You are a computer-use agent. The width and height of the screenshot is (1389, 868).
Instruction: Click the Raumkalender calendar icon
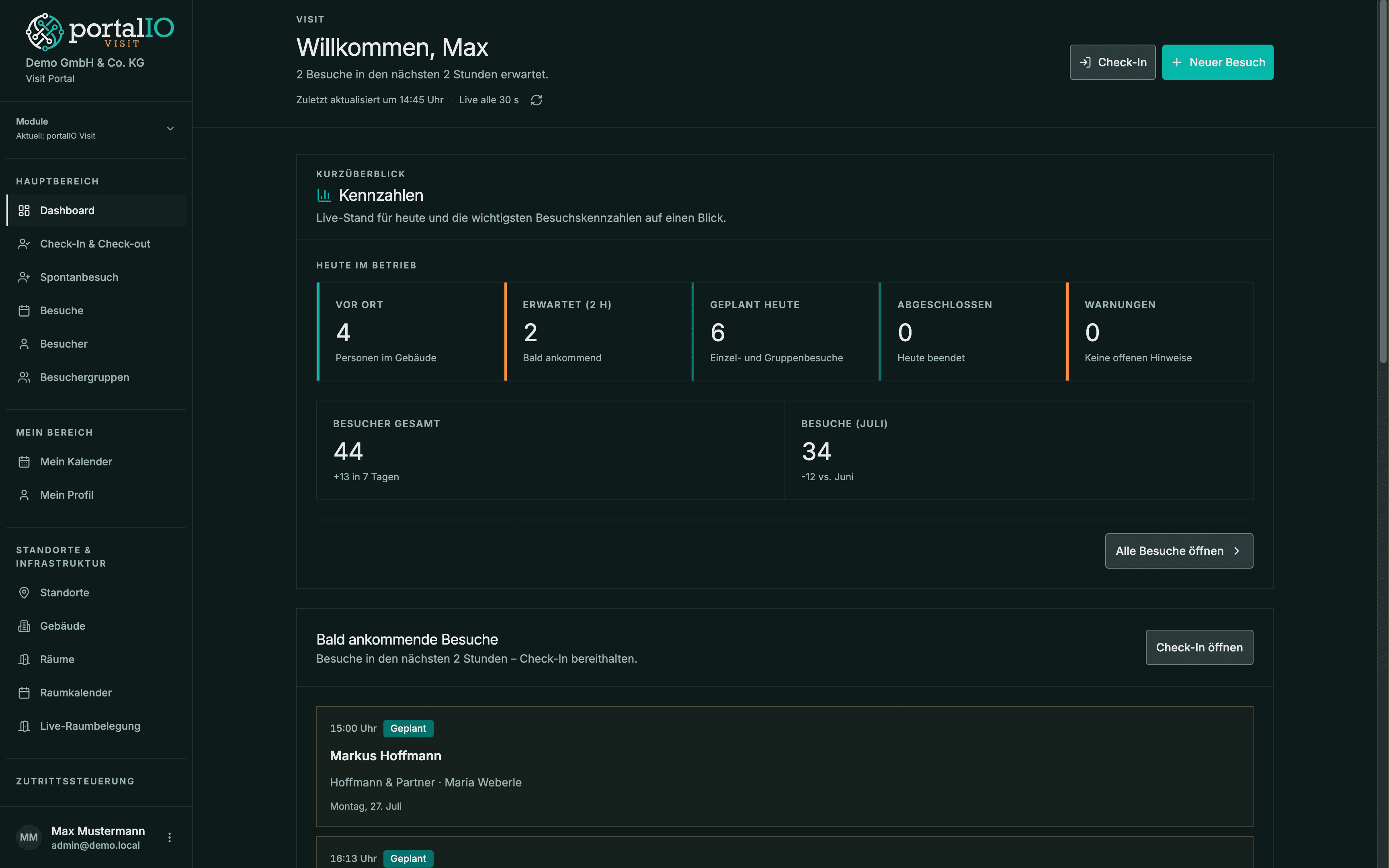tap(24, 692)
